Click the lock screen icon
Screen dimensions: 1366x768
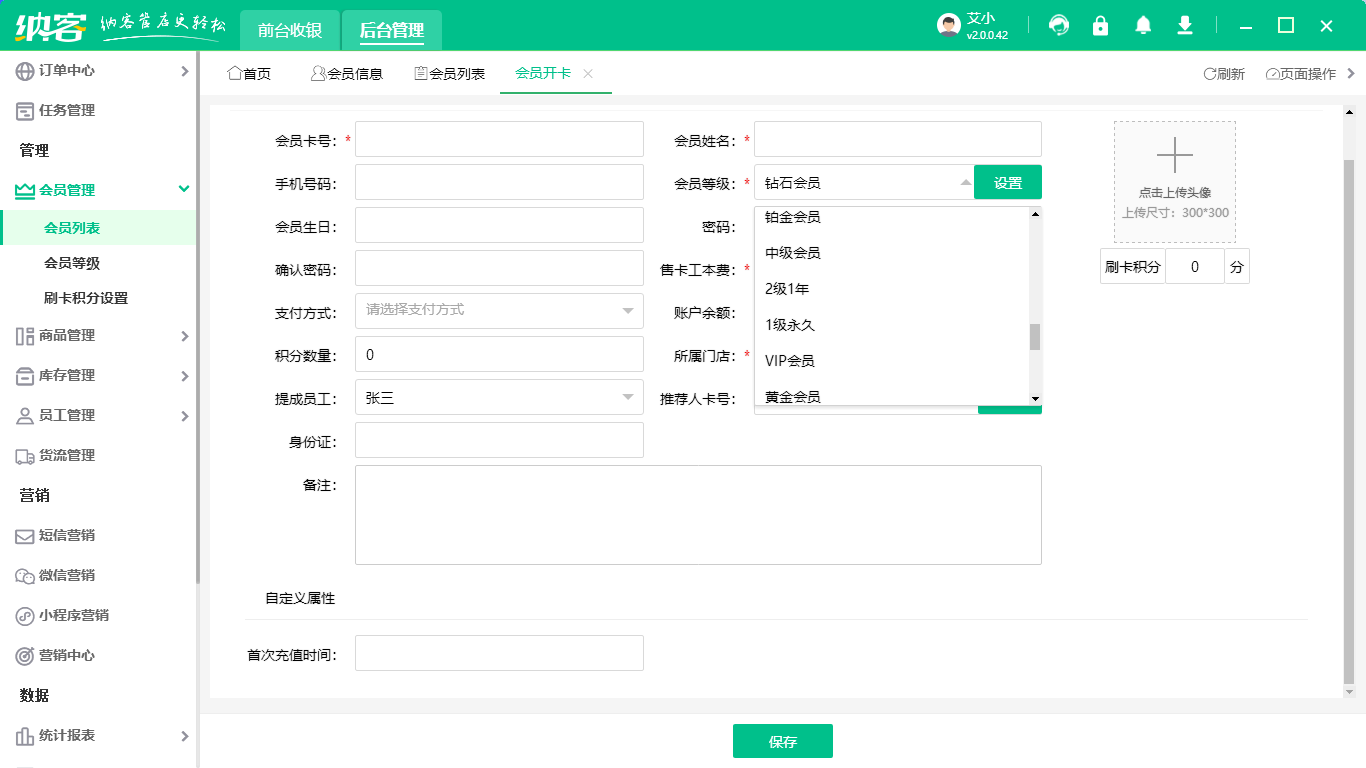click(1100, 25)
